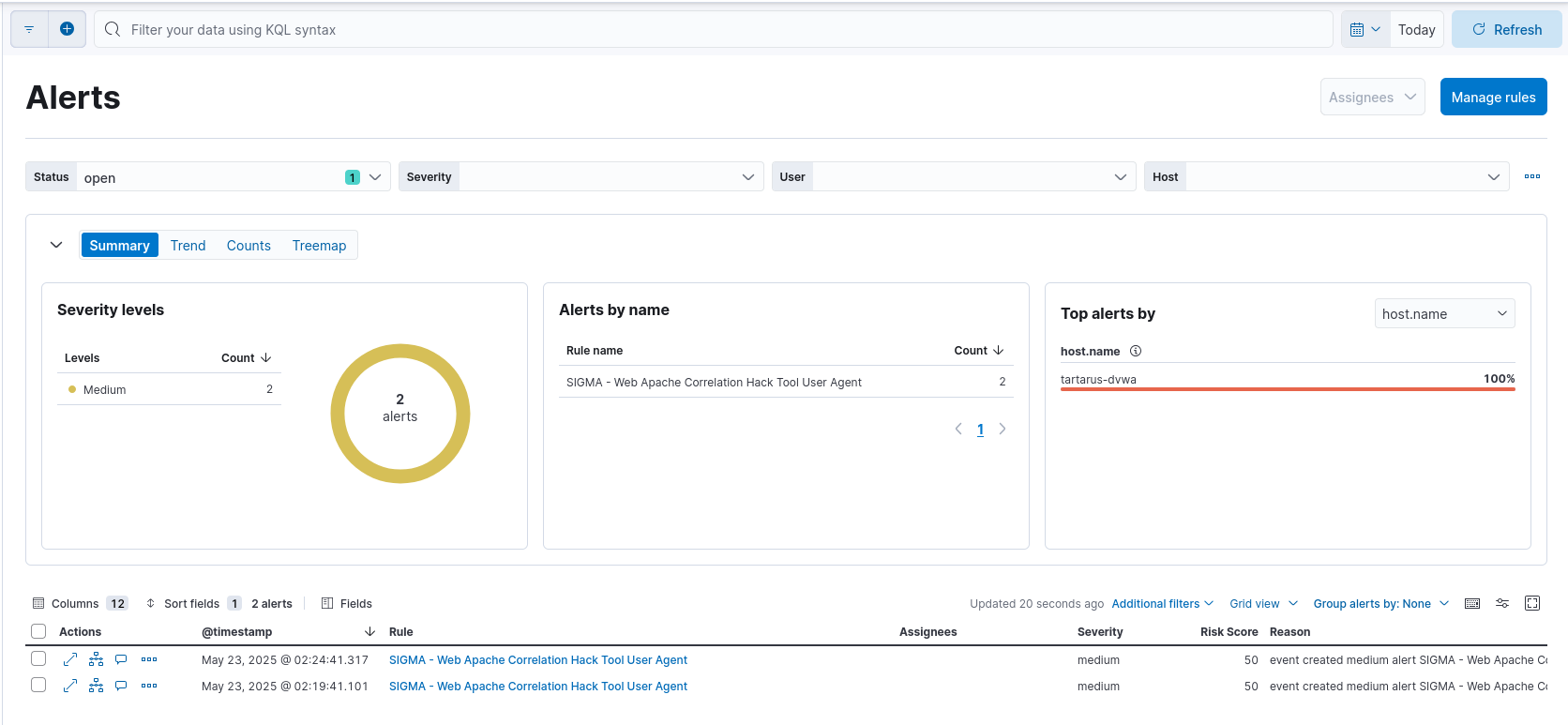Add note icon on first alert row
1568x725 pixels.
tap(121, 659)
